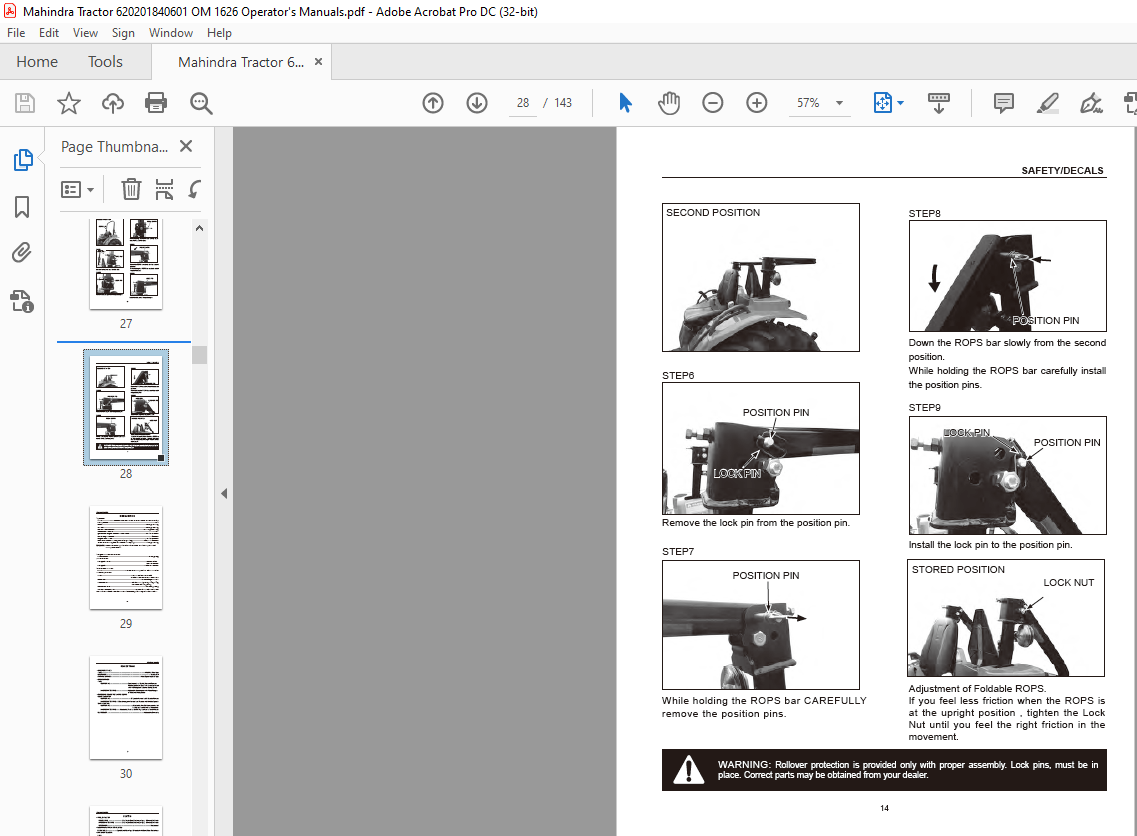The width and height of the screenshot is (1137, 836).
Task: Select page 27 thumbnail
Action: (x=125, y=263)
